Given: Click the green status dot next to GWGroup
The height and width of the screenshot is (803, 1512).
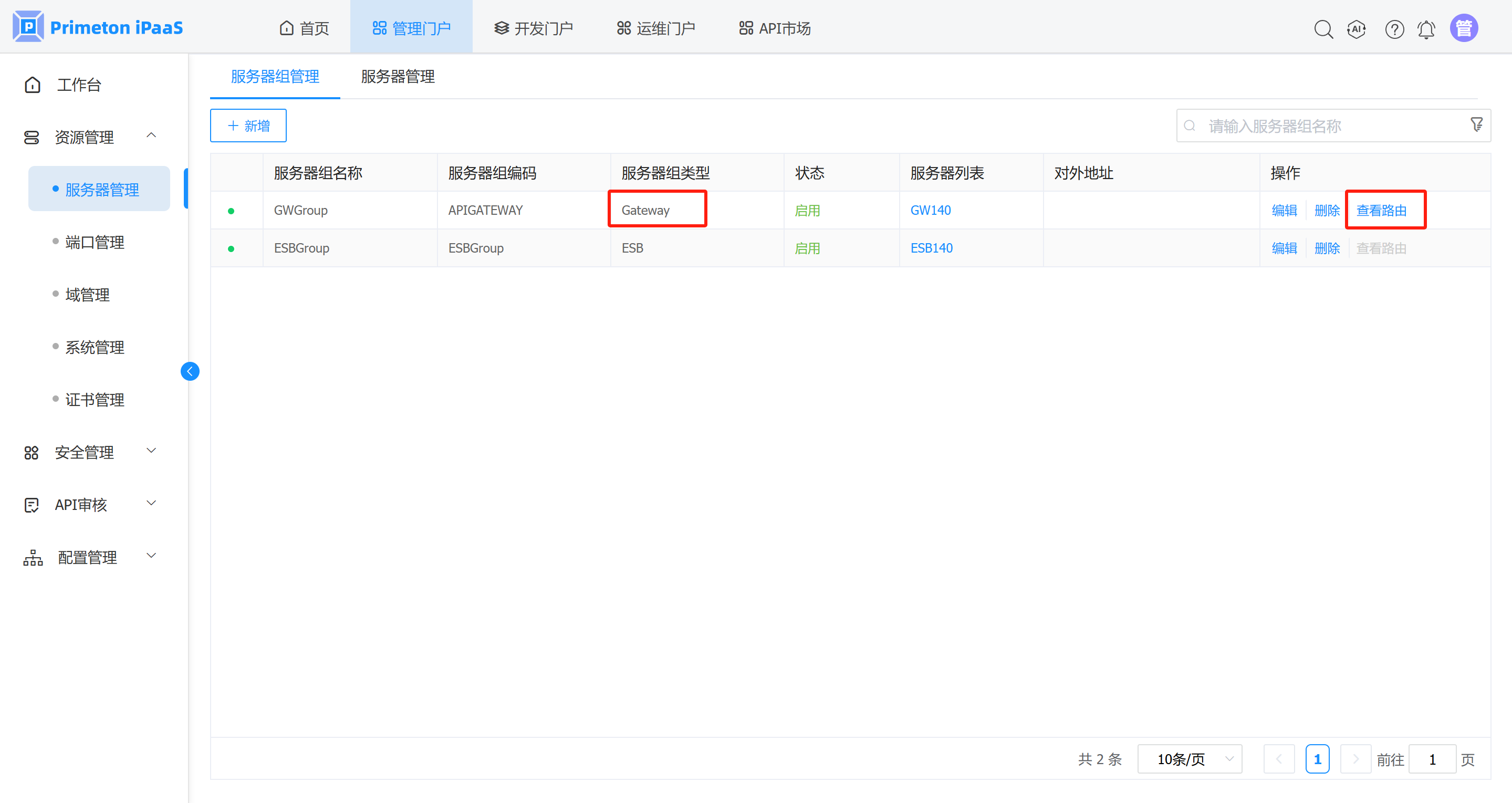Looking at the screenshot, I should (232, 210).
